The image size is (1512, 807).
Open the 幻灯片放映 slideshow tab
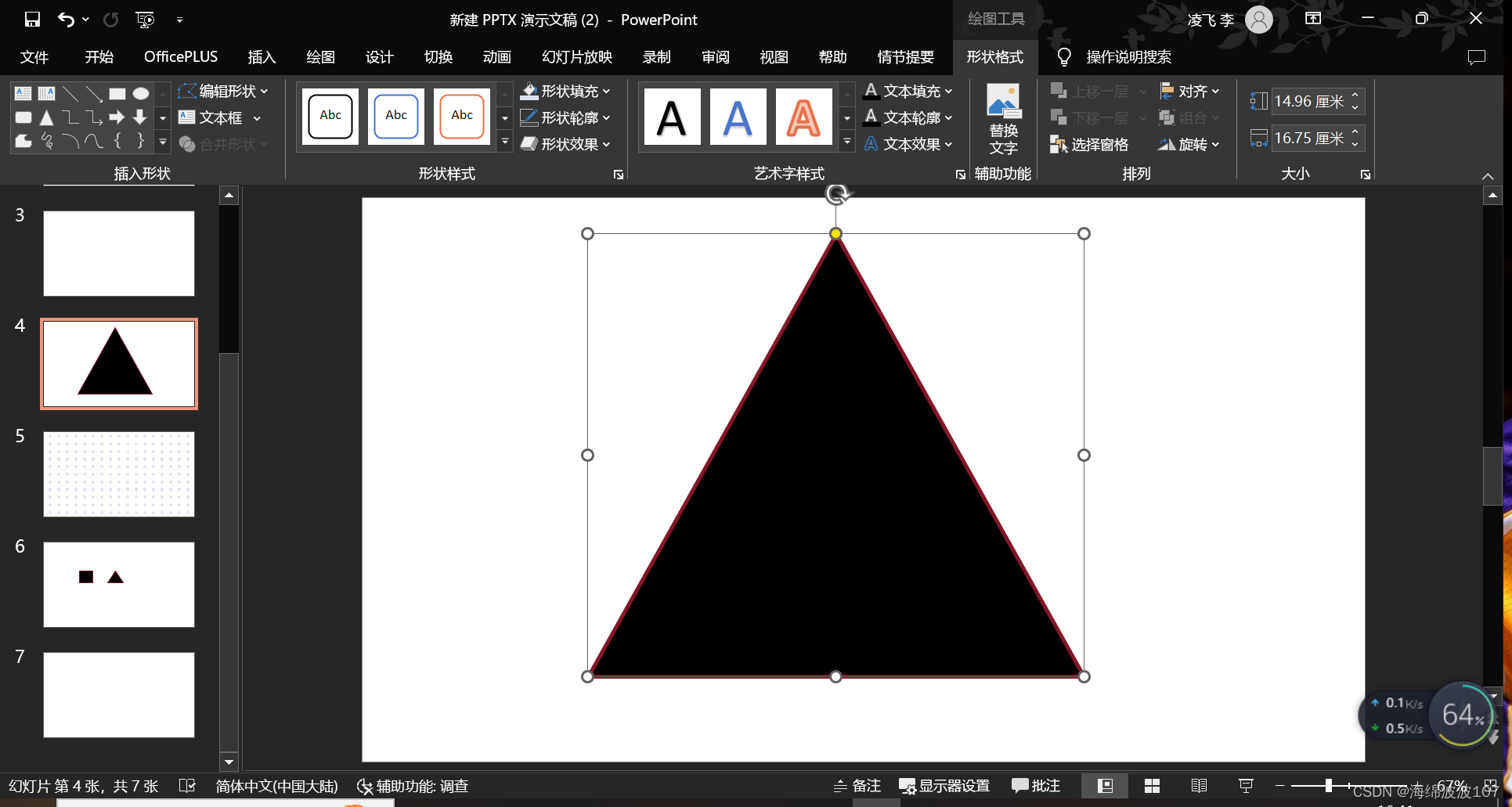point(577,57)
